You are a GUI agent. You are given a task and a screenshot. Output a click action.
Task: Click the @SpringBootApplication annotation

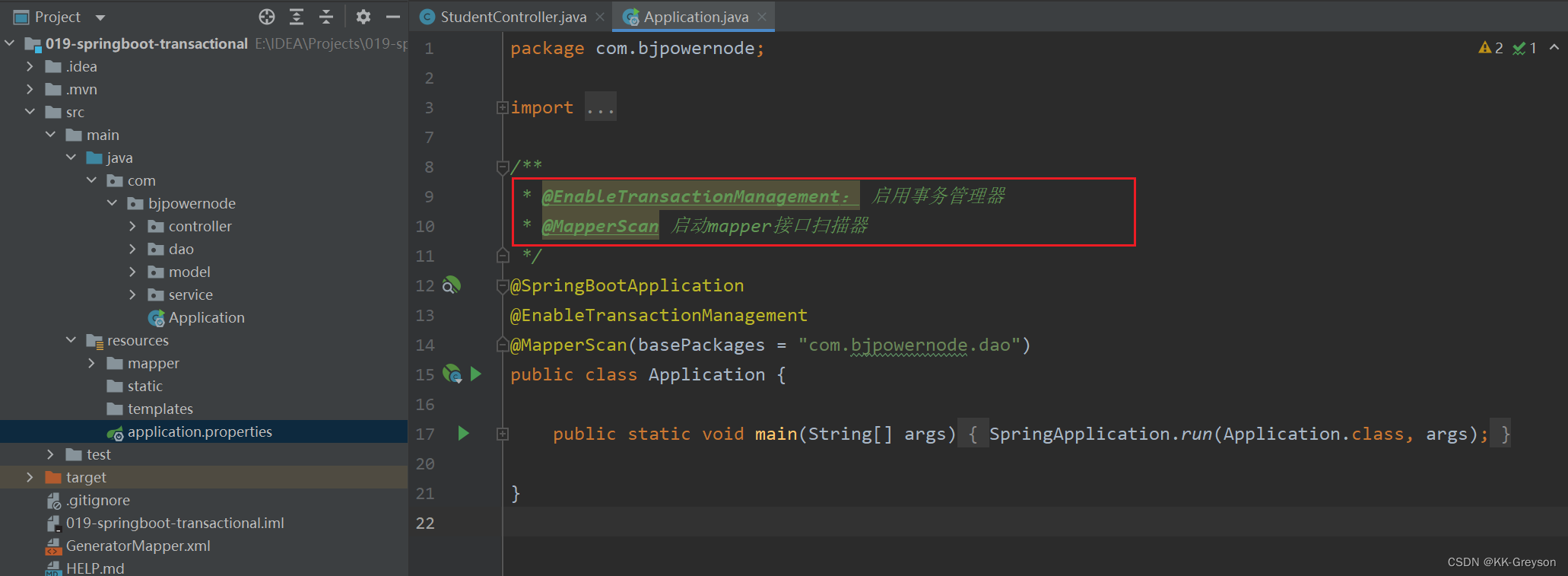(627, 285)
